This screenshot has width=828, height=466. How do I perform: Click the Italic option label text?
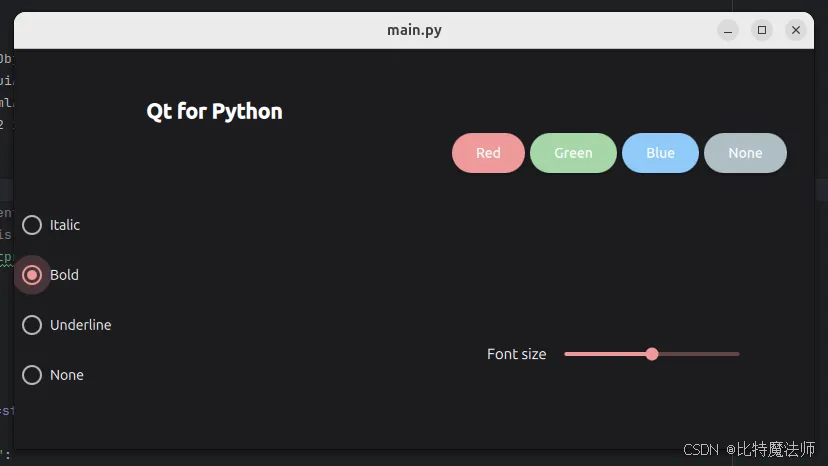tap(65, 225)
